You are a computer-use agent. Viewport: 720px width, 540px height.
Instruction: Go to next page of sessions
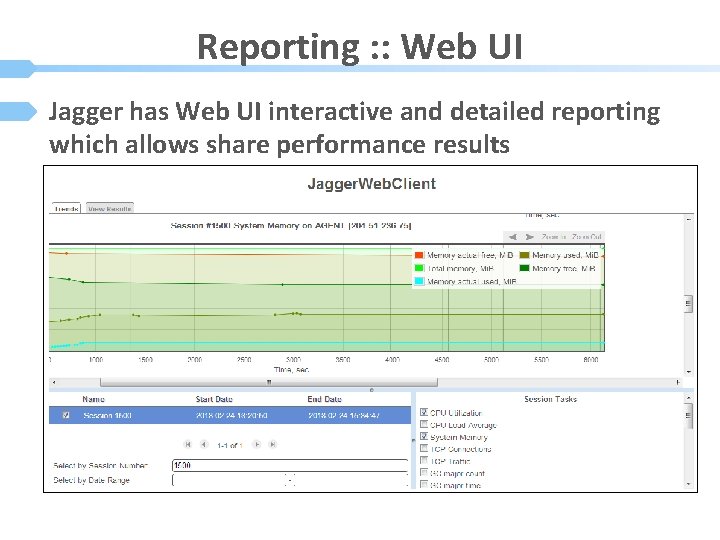pos(257,444)
